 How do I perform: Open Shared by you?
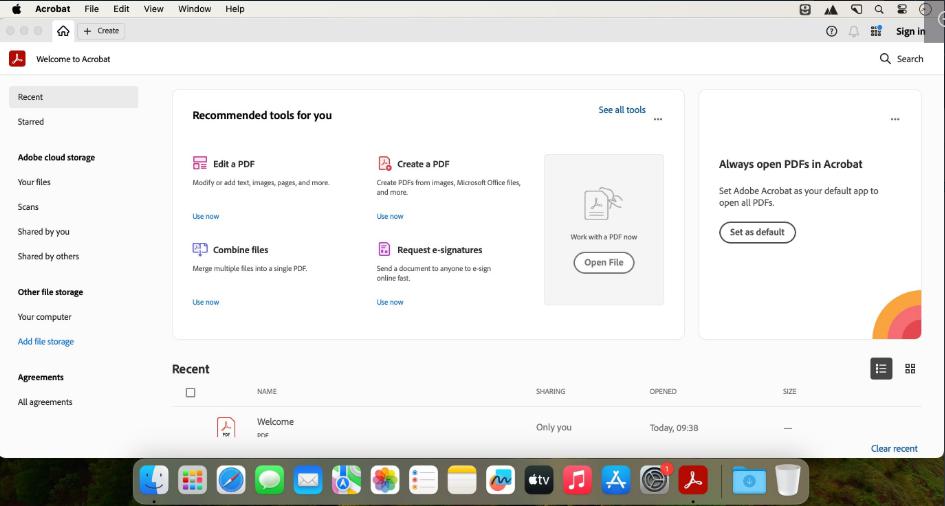pyautogui.click(x=43, y=231)
